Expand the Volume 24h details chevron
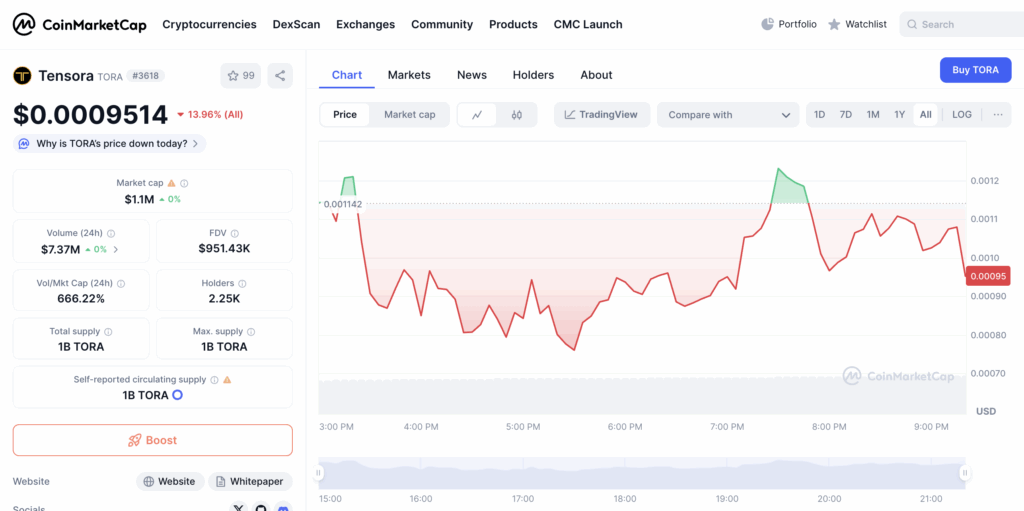The image size is (1024, 511). (x=116, y=249)
